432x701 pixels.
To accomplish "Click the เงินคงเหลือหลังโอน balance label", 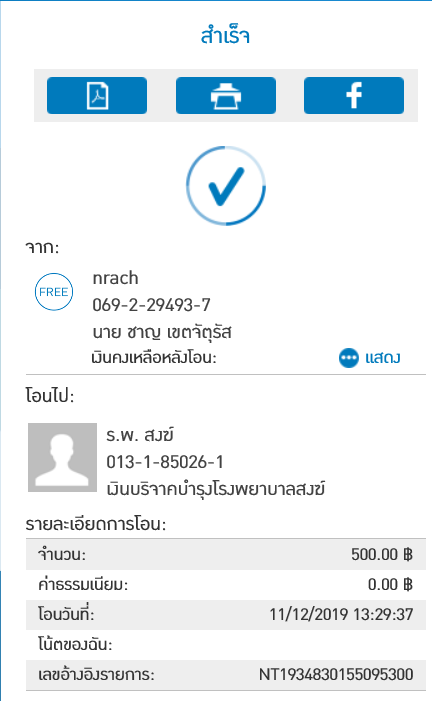I will 154,358.
